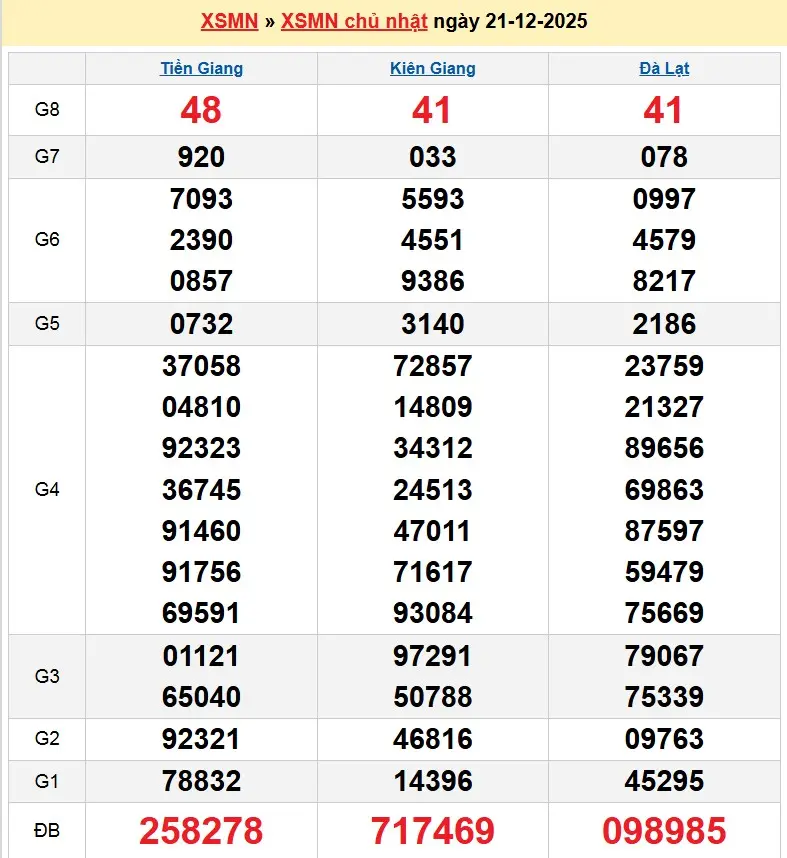Click the Tiền Giang special prize 258278
Viewport: 787px width, 858px height.
[201, 830]
